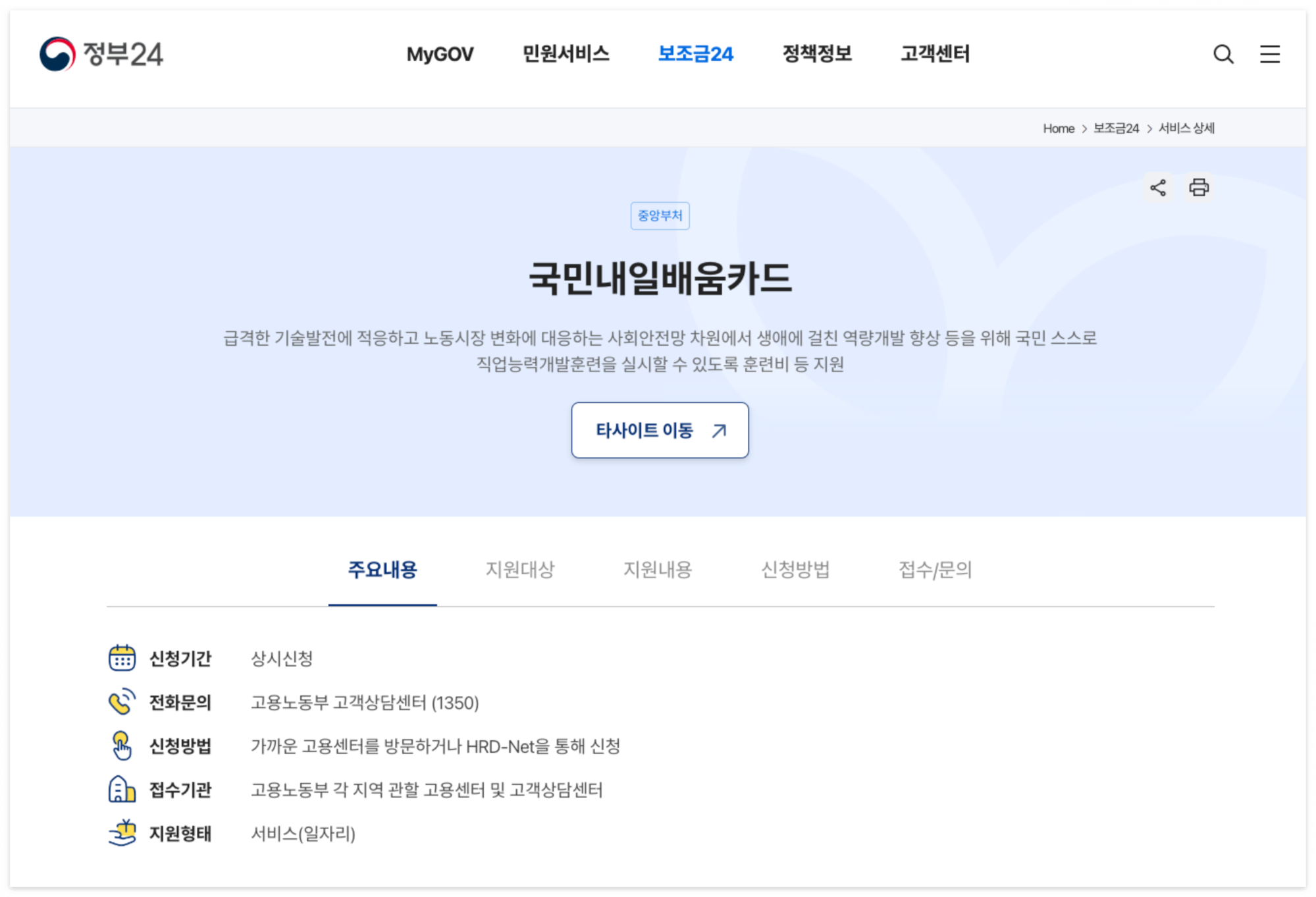Open the MyGOV menu

pyautogui.click(x=440, y=54)
